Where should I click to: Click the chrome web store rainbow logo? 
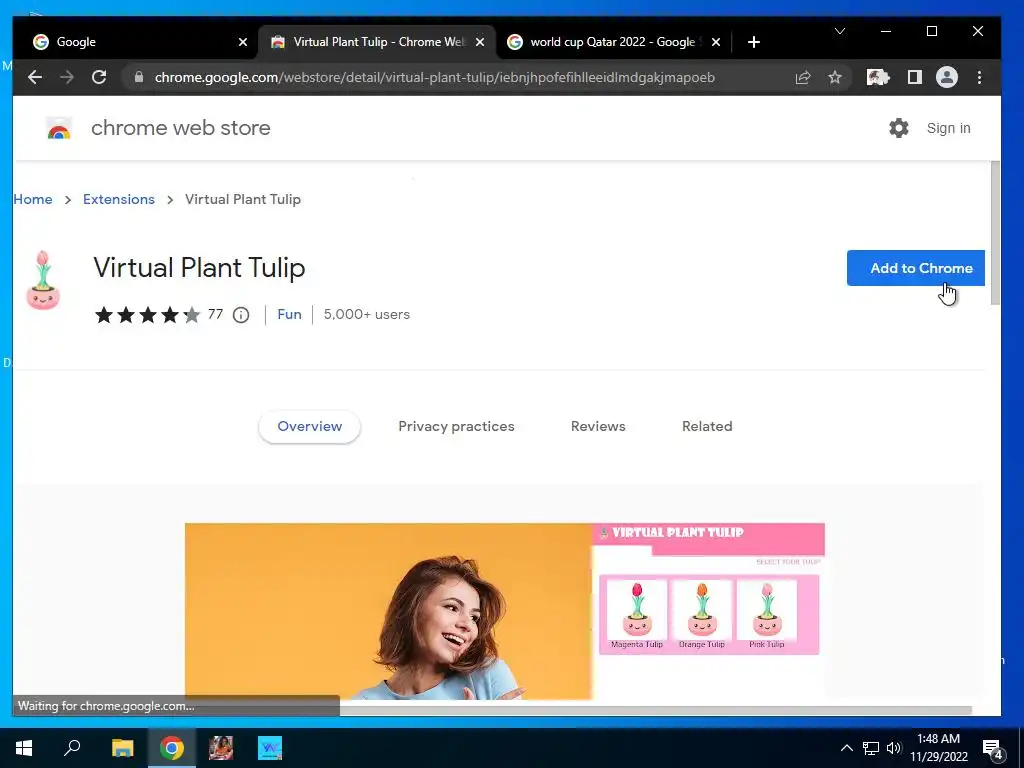[x=59, y=129]
